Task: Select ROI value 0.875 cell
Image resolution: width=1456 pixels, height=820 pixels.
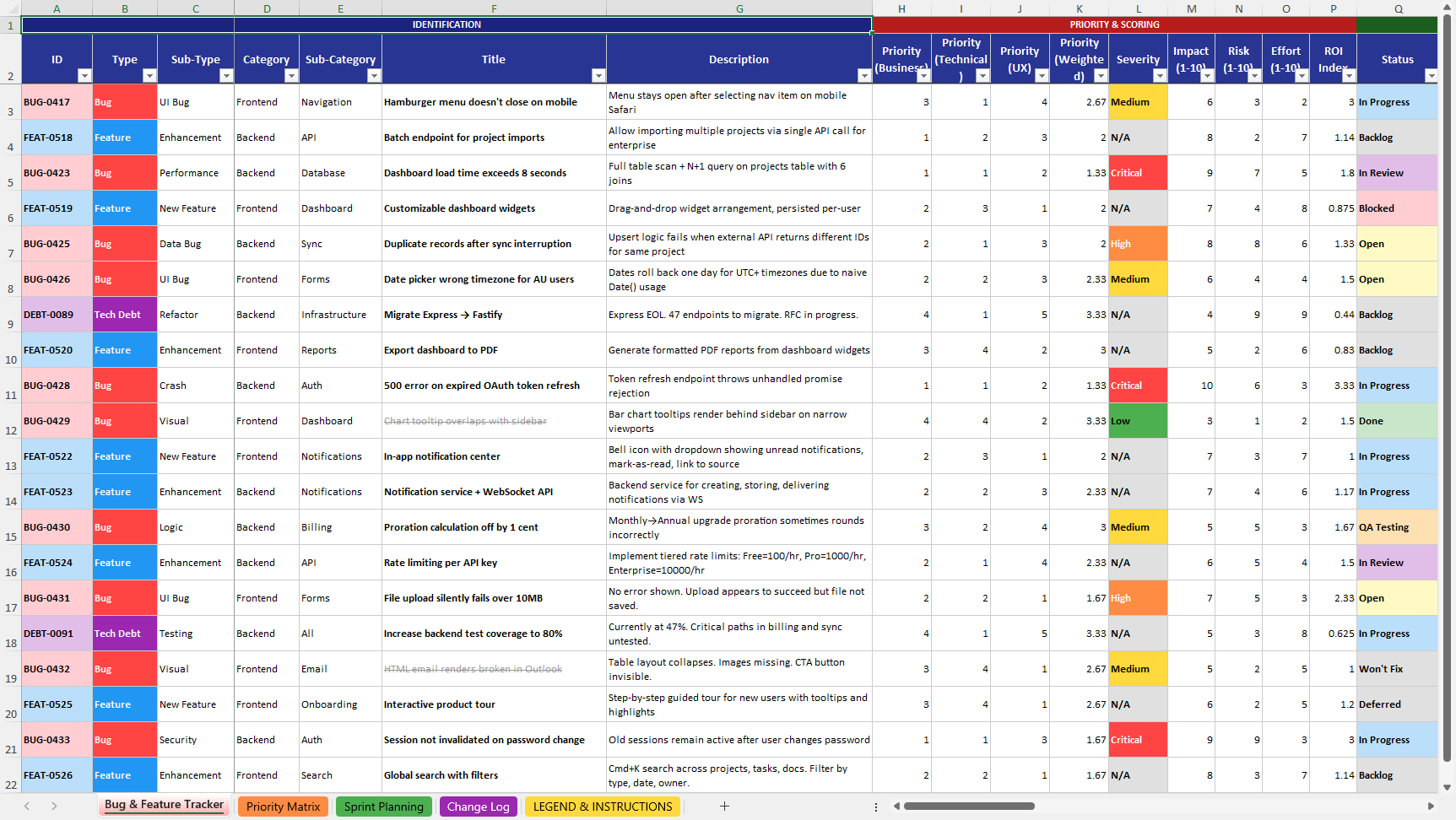Action: 1333,208
